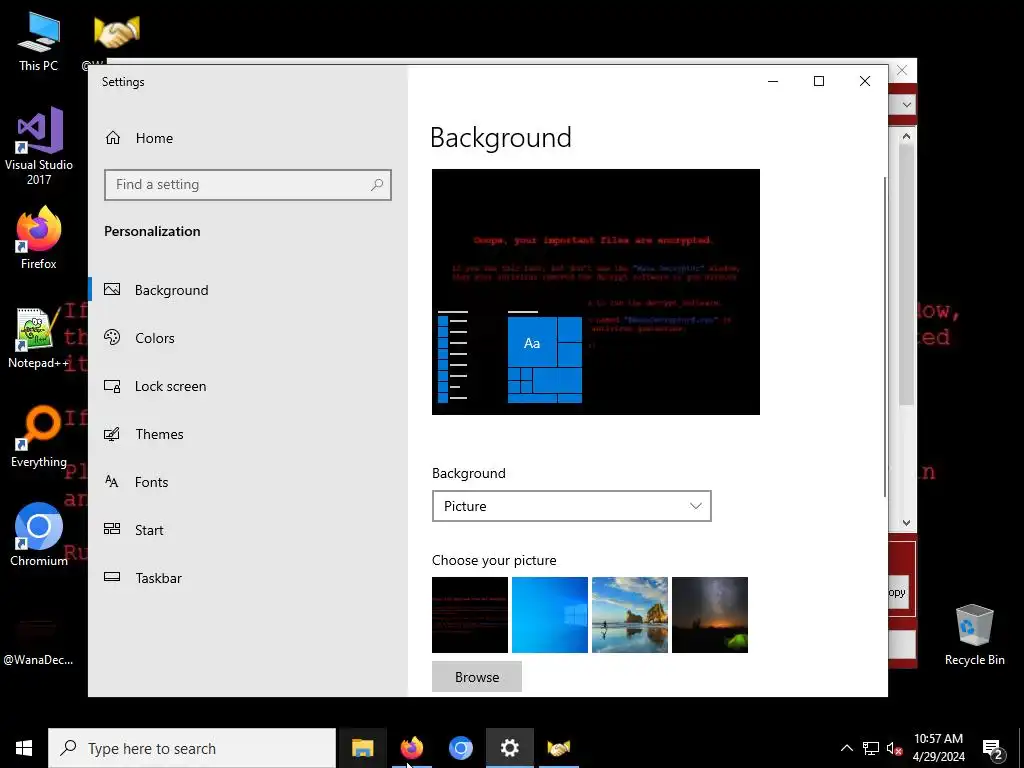Open the clock showing 10:57 AM
1024x768 pixels.
(x=938, y=748)
